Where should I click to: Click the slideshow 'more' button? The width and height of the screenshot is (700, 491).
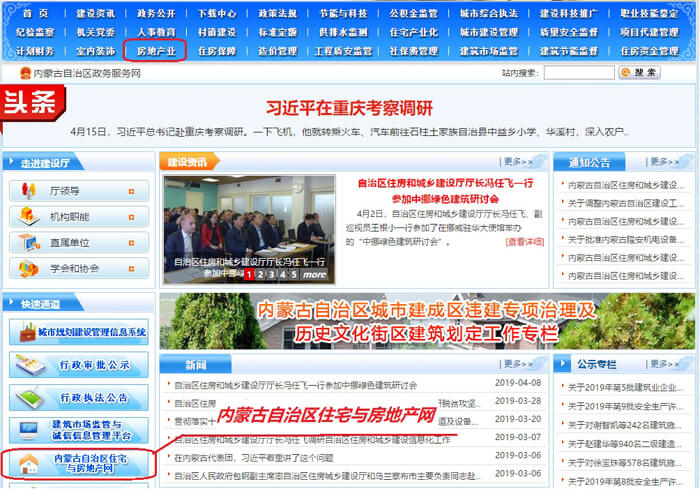click(x=315, y=275)
